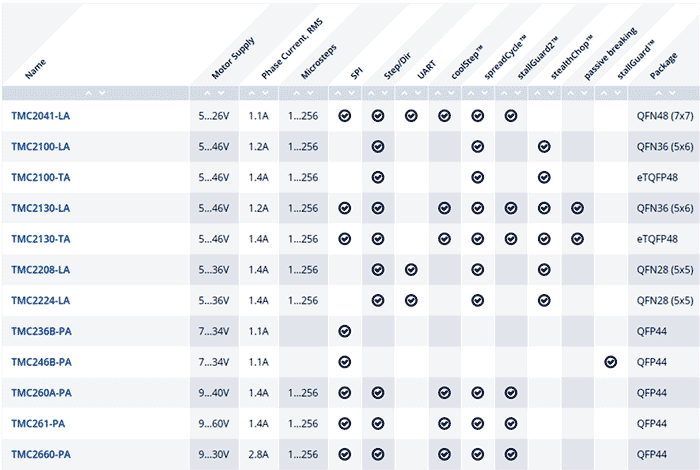Image resolution: width=700 pixels, height=470 pixels.
Task: Sort spreadCycle column descending
Action: point(484,93)
